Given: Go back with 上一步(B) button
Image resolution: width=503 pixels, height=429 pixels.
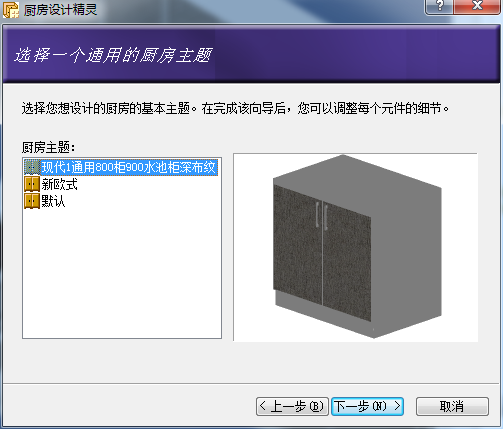Looking at the screenshot, I should pyautogui.click(x=292, y=406).
